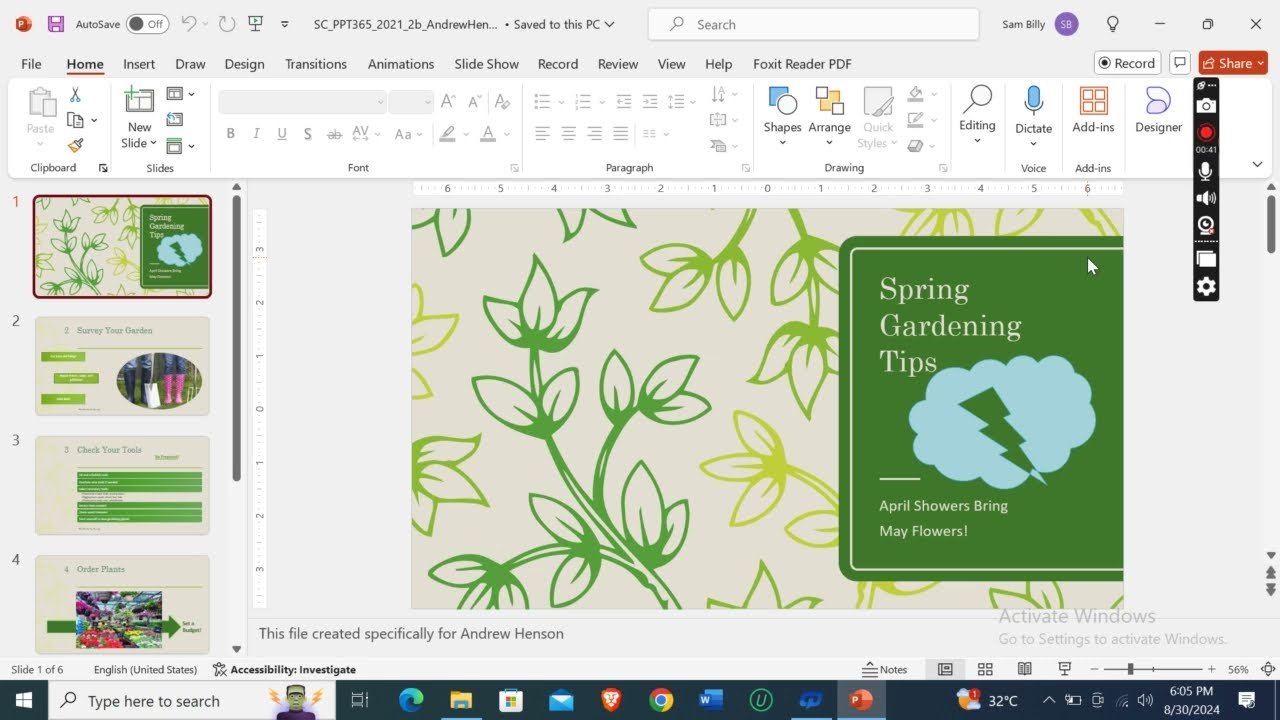This screenshot has width=1280, height=720.
Task: Toggle the AutoSave switch
Action: (x=147, y=24)
